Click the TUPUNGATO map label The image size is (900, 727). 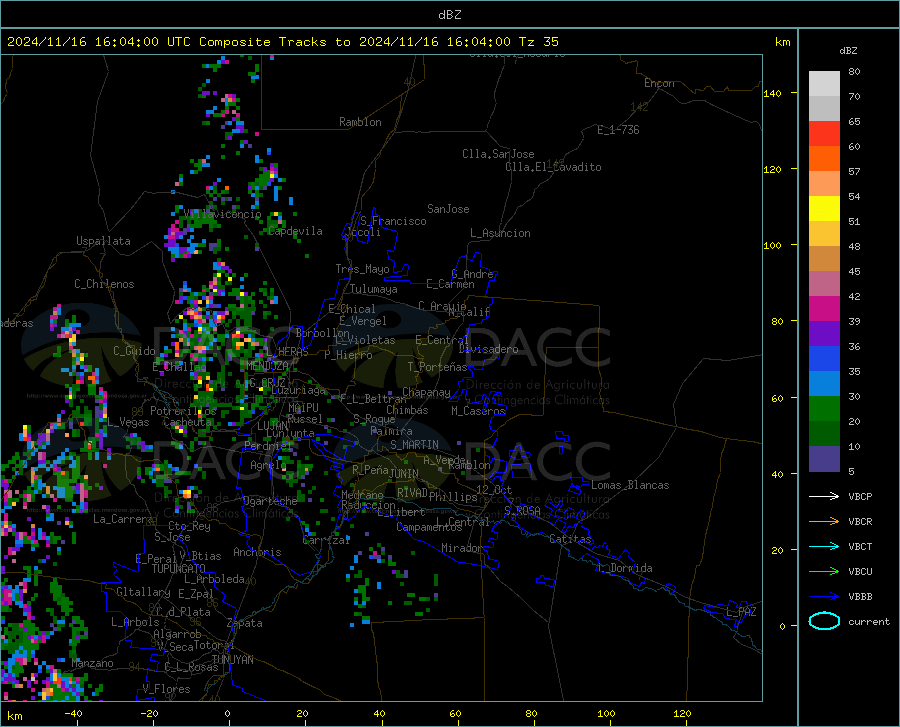pos(179,569)
